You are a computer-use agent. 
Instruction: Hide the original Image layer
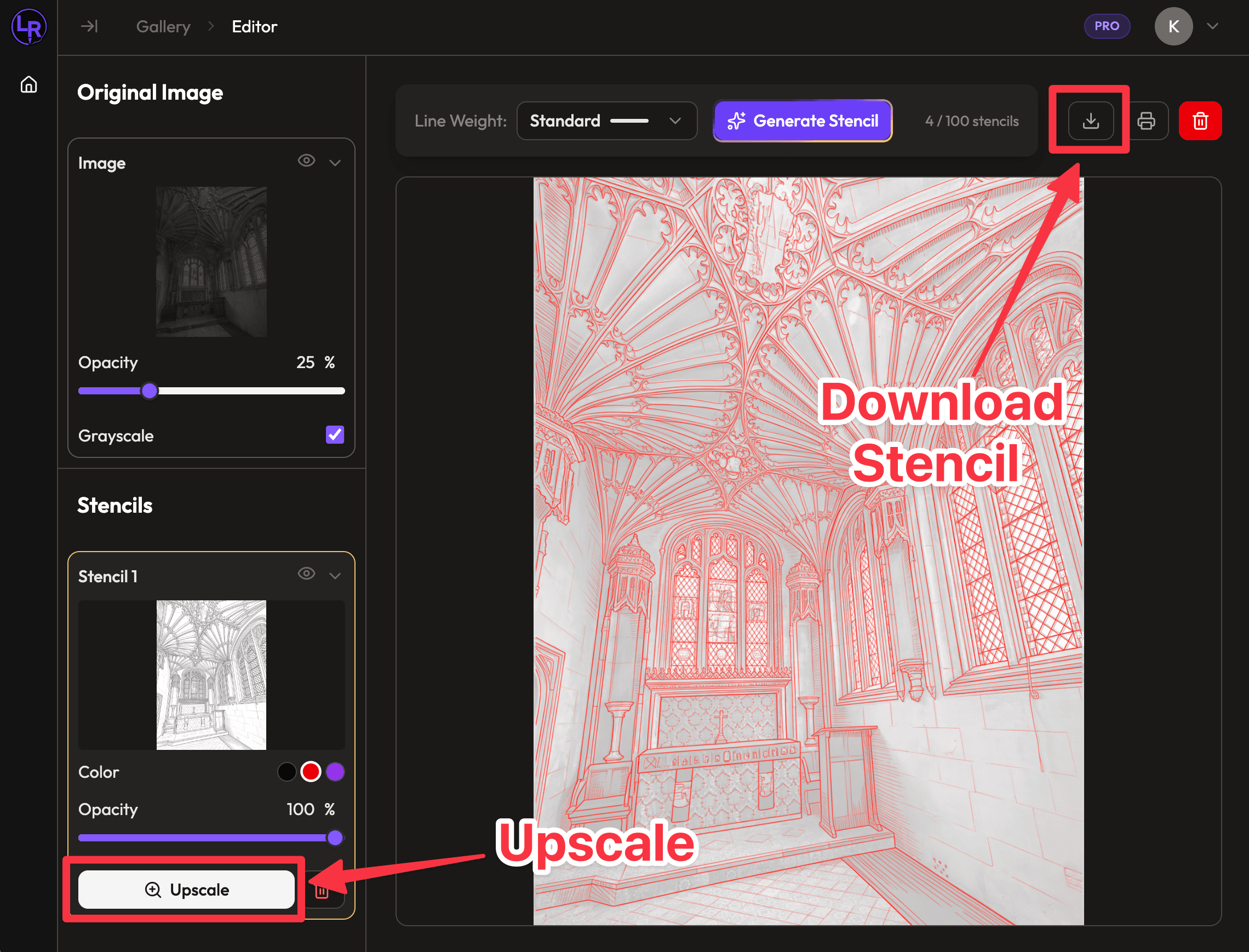pos(307,161)
